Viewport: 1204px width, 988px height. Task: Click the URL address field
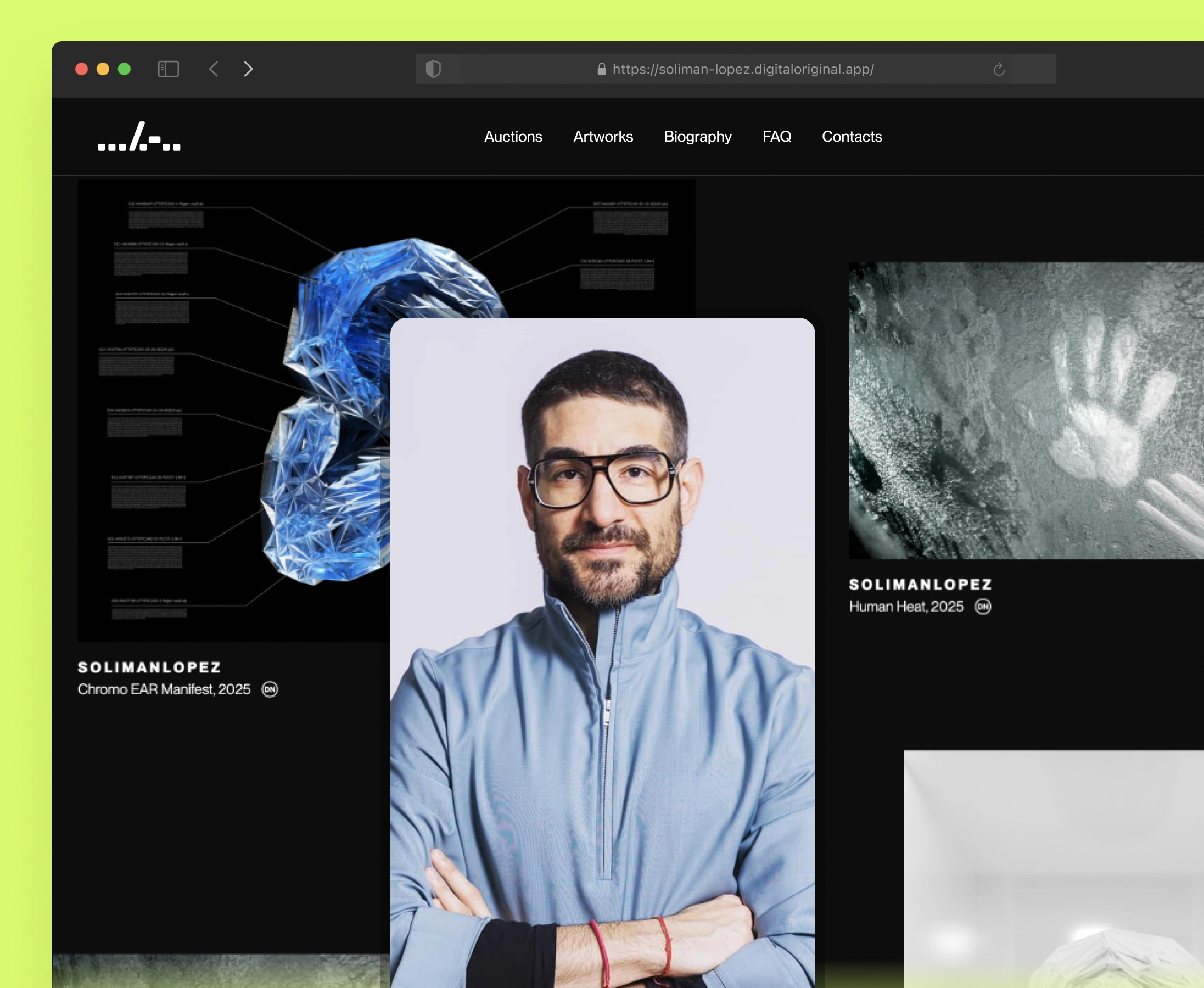point(742,69)
